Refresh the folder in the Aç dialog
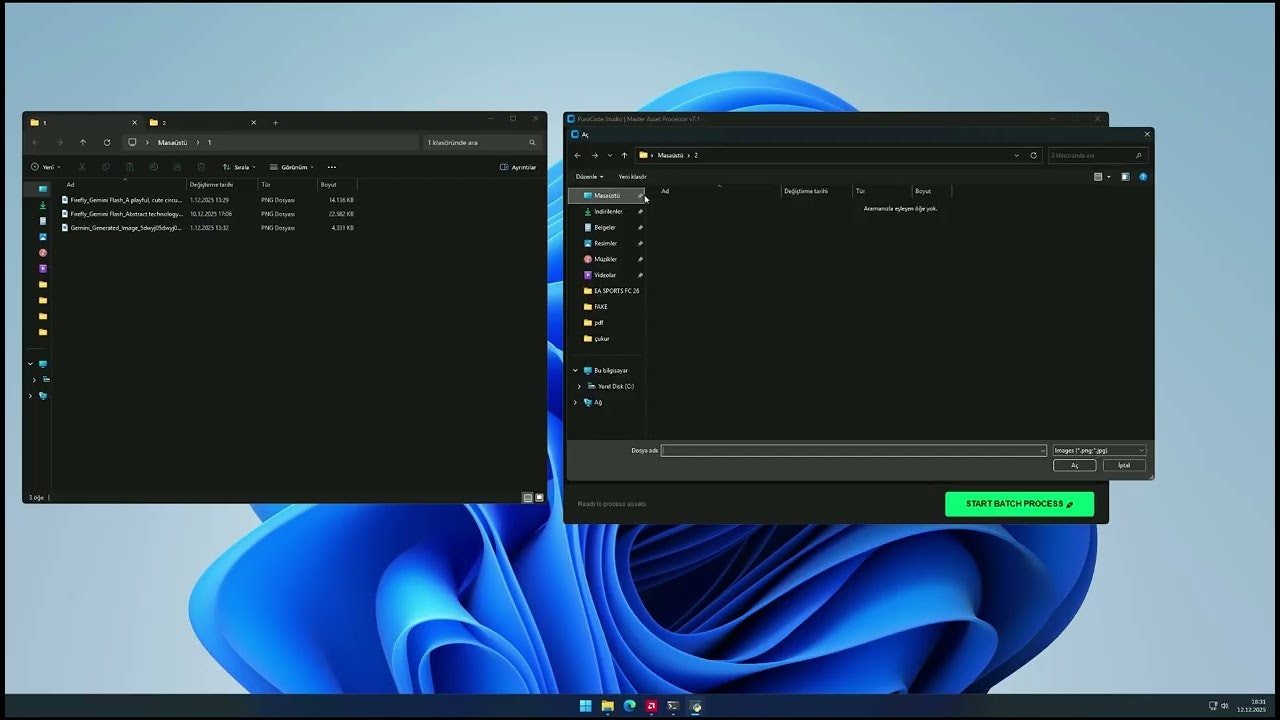The width and height of the screenshot is (1280, 720). pos(1033,155)
